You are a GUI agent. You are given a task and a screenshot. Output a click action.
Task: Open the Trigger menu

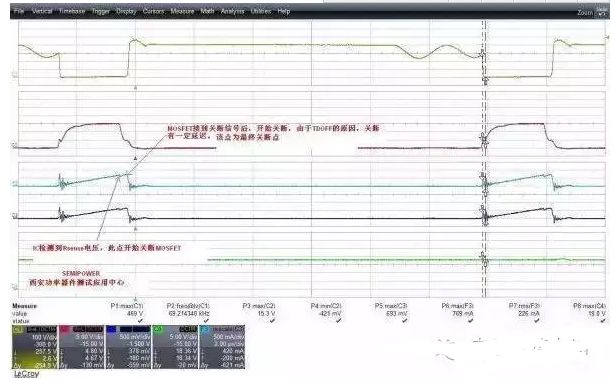click(100, 11)
